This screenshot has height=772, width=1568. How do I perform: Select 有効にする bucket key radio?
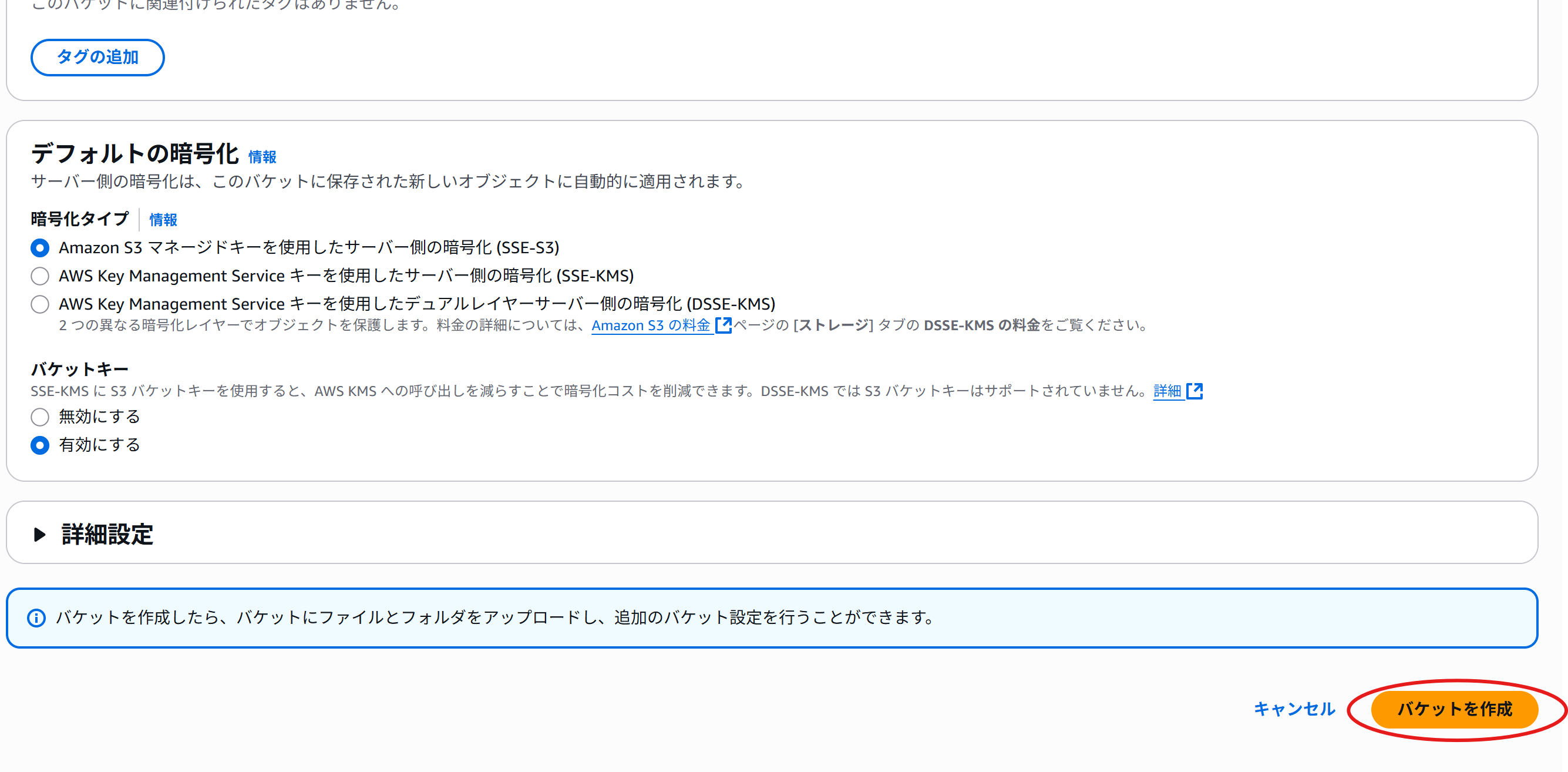pos(40,445)
